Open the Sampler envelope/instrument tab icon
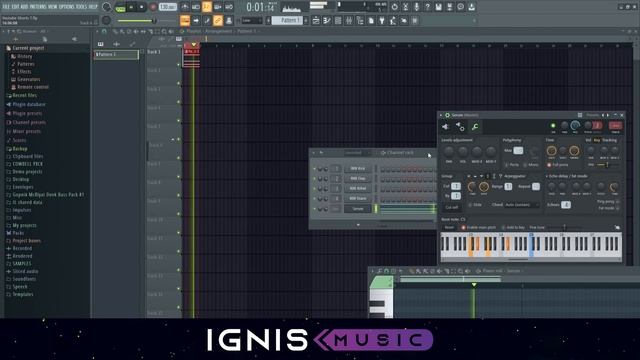This screenshot has width=640, height=360. 460,127
